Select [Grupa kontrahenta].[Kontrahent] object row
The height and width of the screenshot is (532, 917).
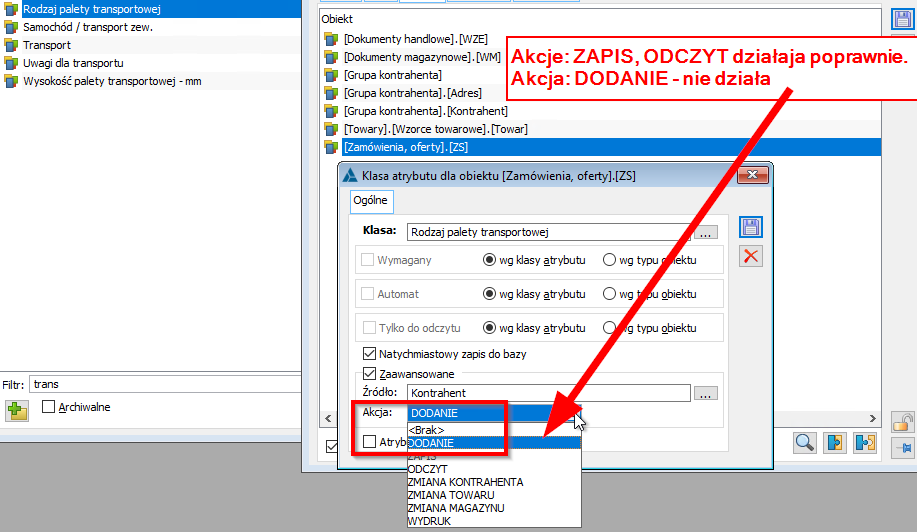(601, 111)
